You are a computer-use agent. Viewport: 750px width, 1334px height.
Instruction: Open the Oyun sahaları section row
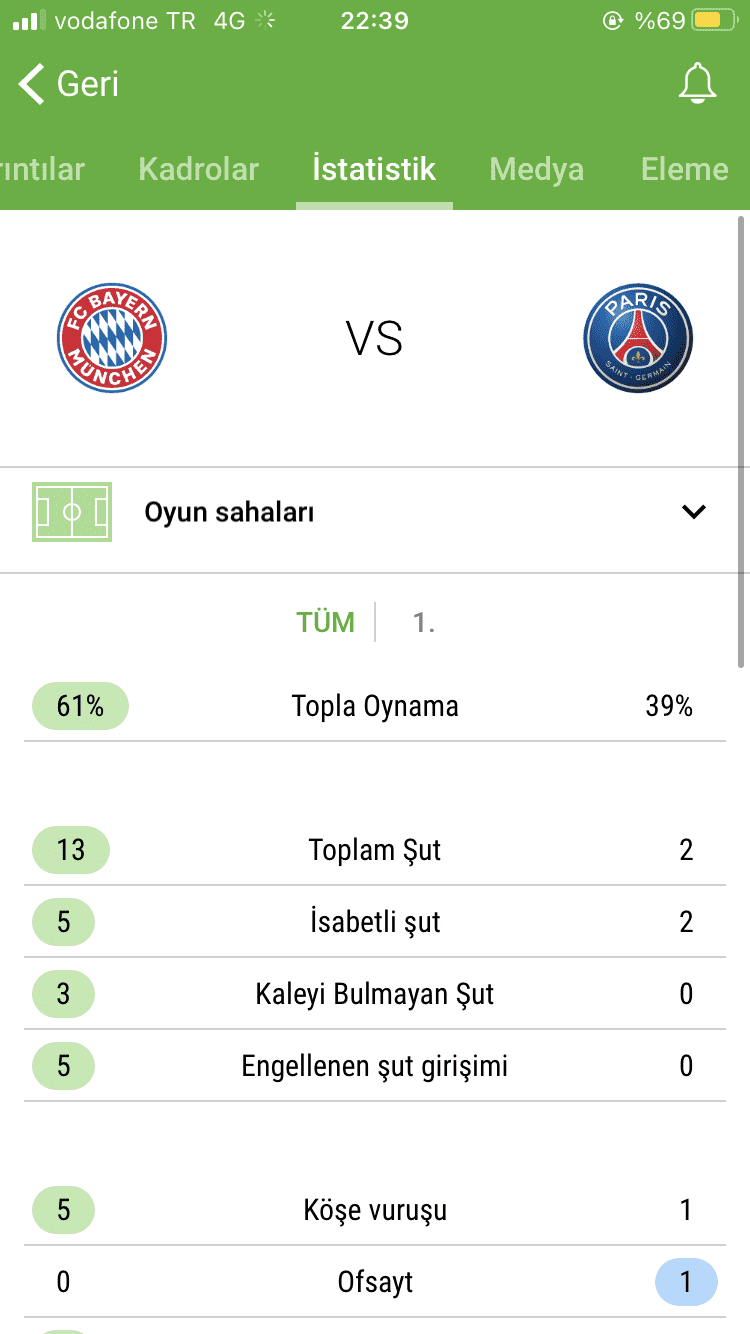click(x=375, y=512)
